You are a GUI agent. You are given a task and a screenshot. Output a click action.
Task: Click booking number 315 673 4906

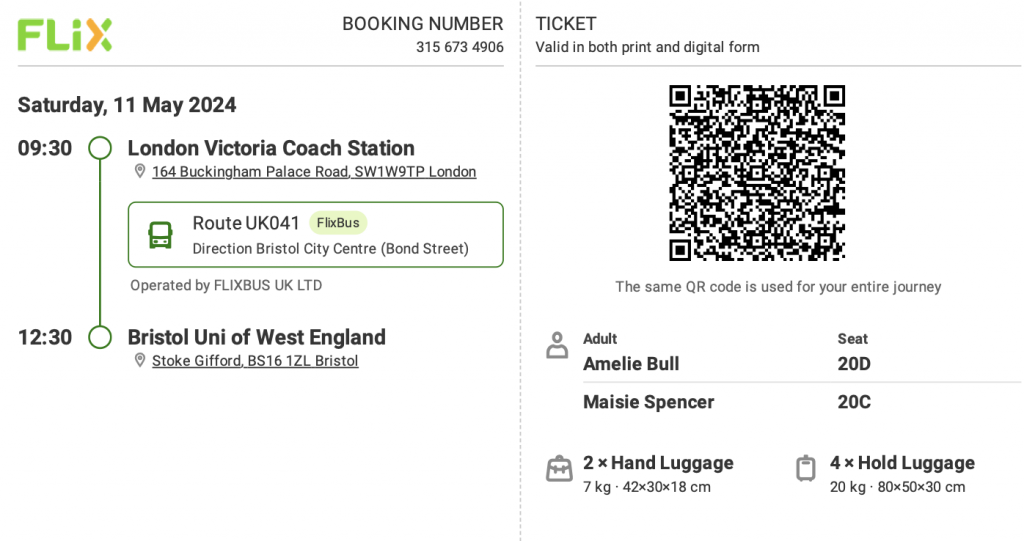click(460, 47)
